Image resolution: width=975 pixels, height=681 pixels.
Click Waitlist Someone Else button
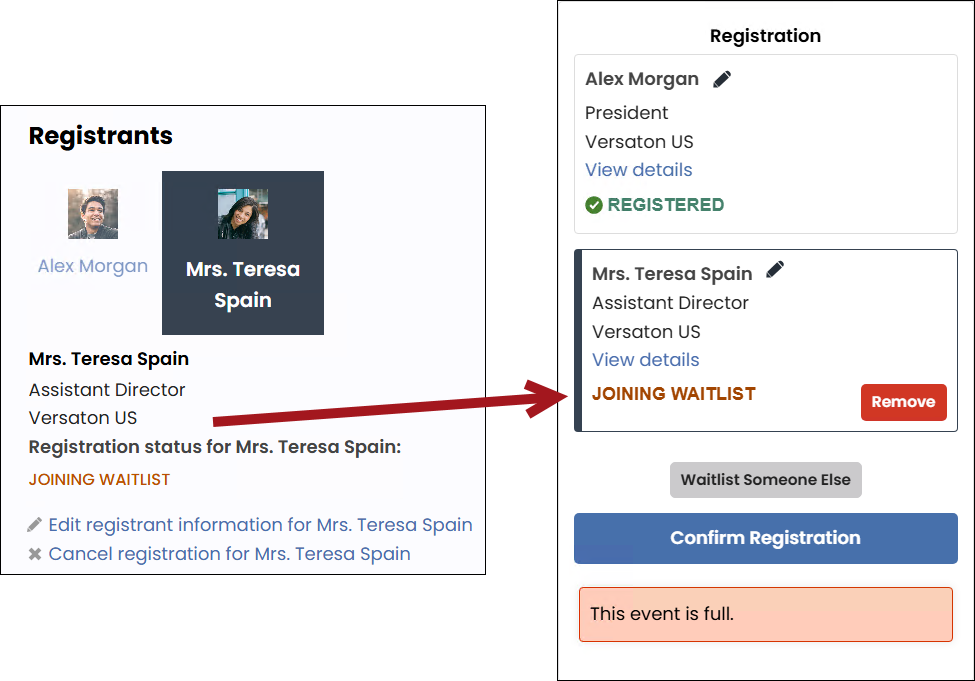tap(765, 479)
